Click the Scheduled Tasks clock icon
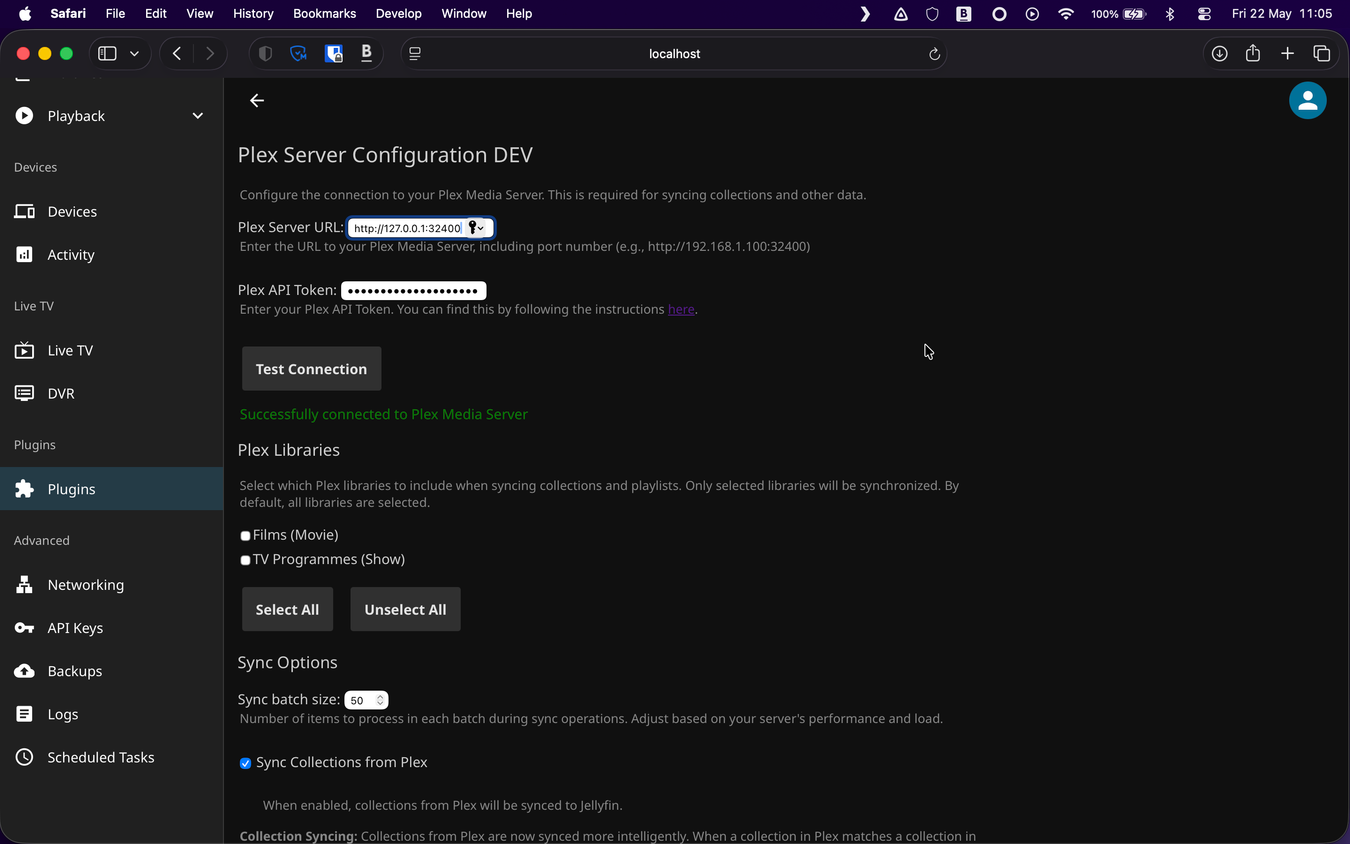The height and width of the screenshot is (844, 1350). pos(24,757)
